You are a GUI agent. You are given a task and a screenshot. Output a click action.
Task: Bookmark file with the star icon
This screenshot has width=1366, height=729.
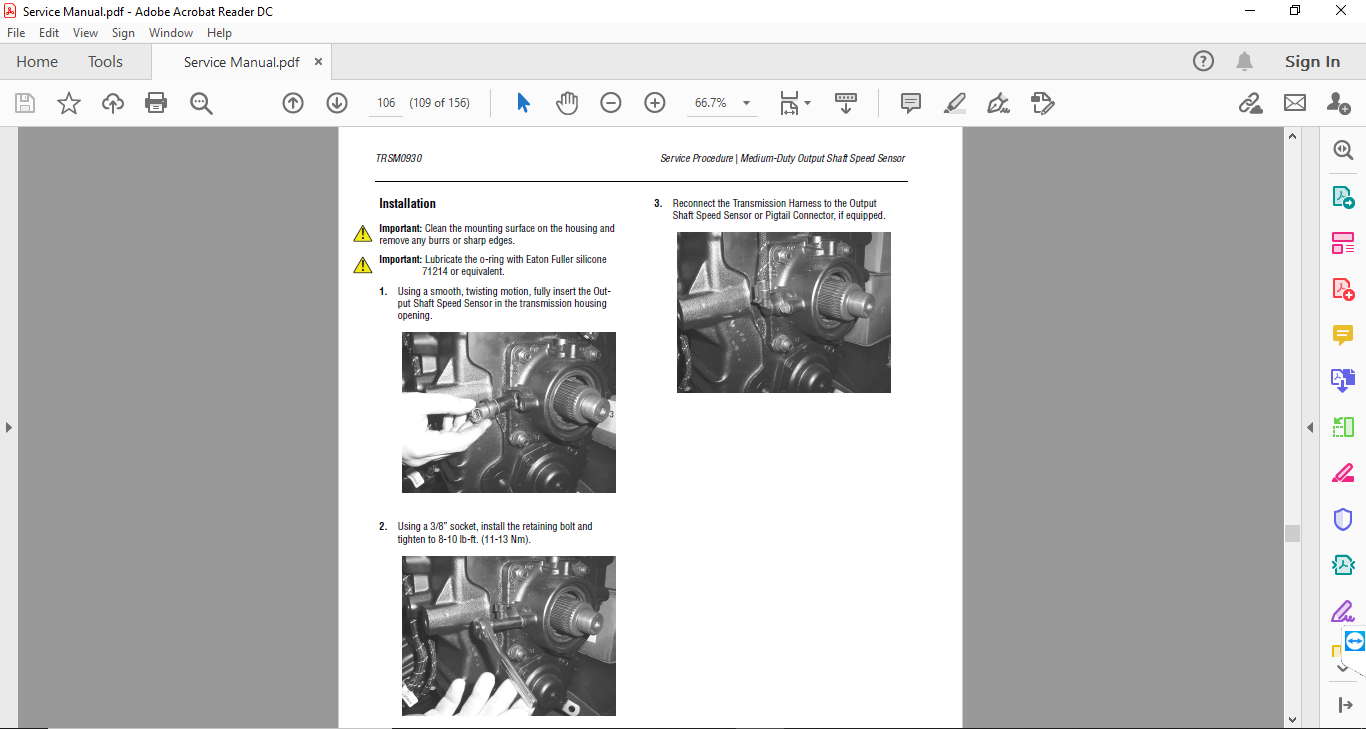69,103
